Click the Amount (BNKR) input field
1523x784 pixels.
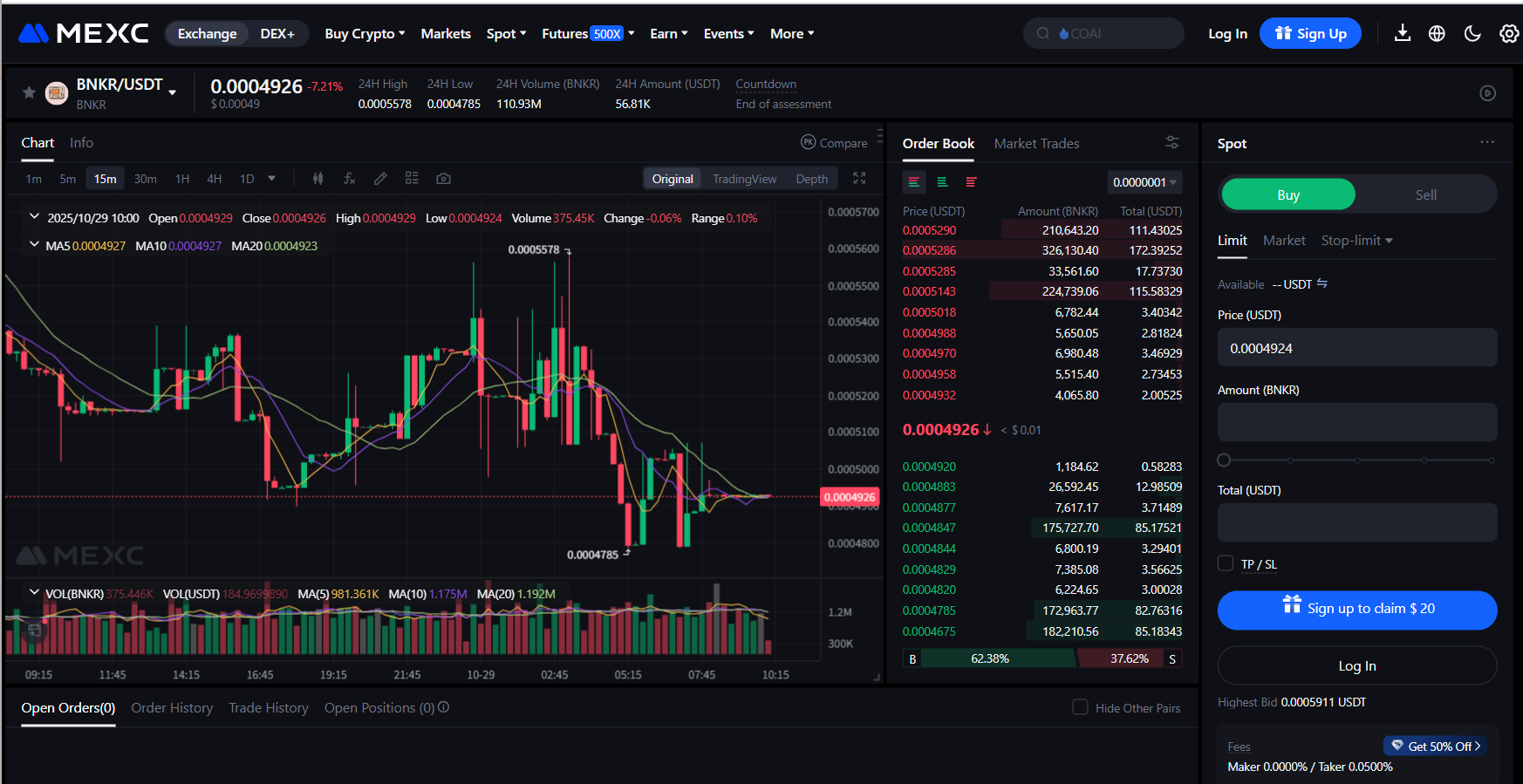coord(1356,422)
